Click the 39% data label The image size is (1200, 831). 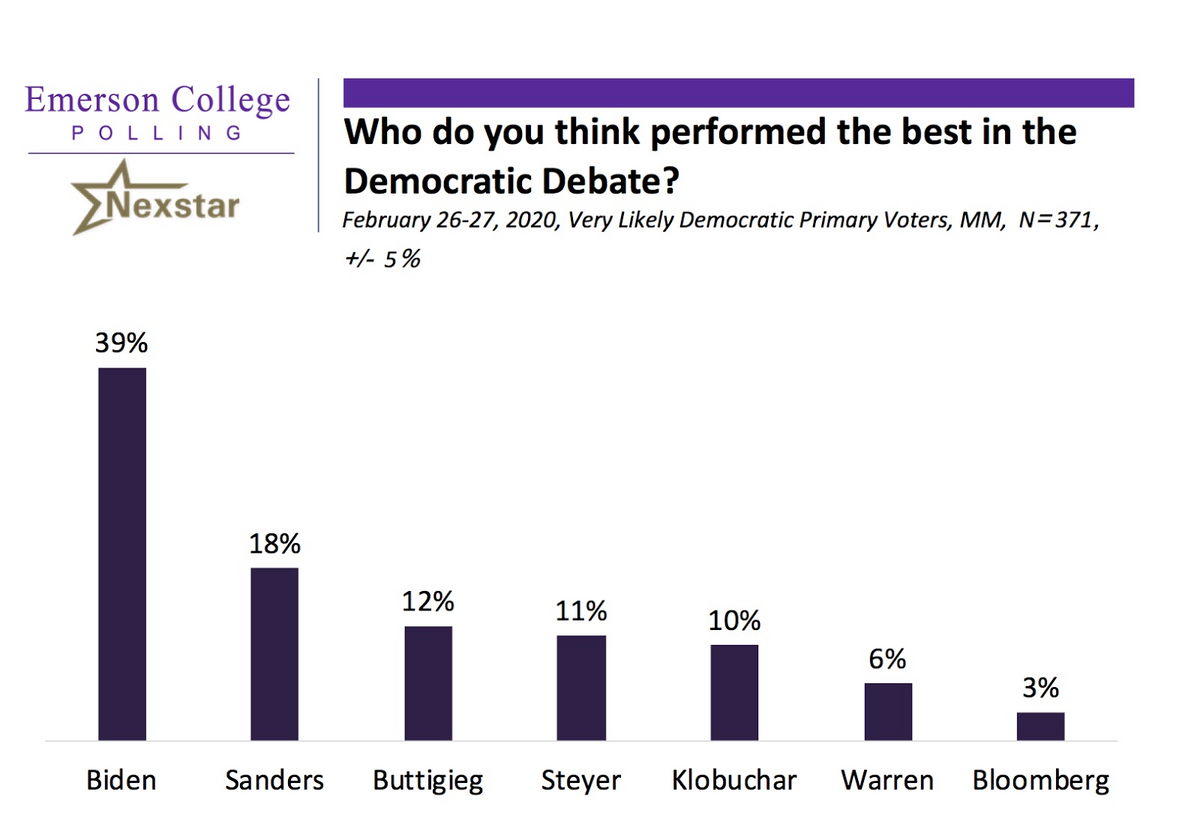pyautogui.click(x=122, y=344)
